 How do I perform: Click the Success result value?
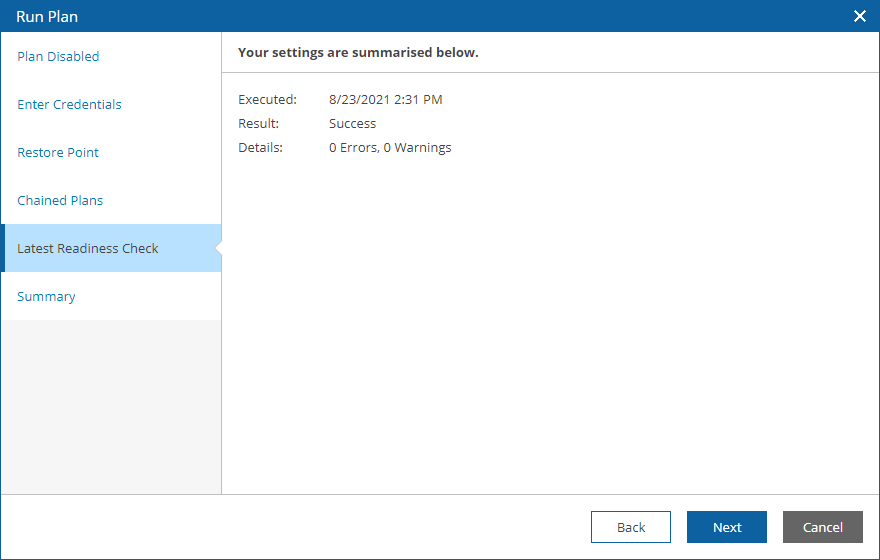[x=352, y=123]
